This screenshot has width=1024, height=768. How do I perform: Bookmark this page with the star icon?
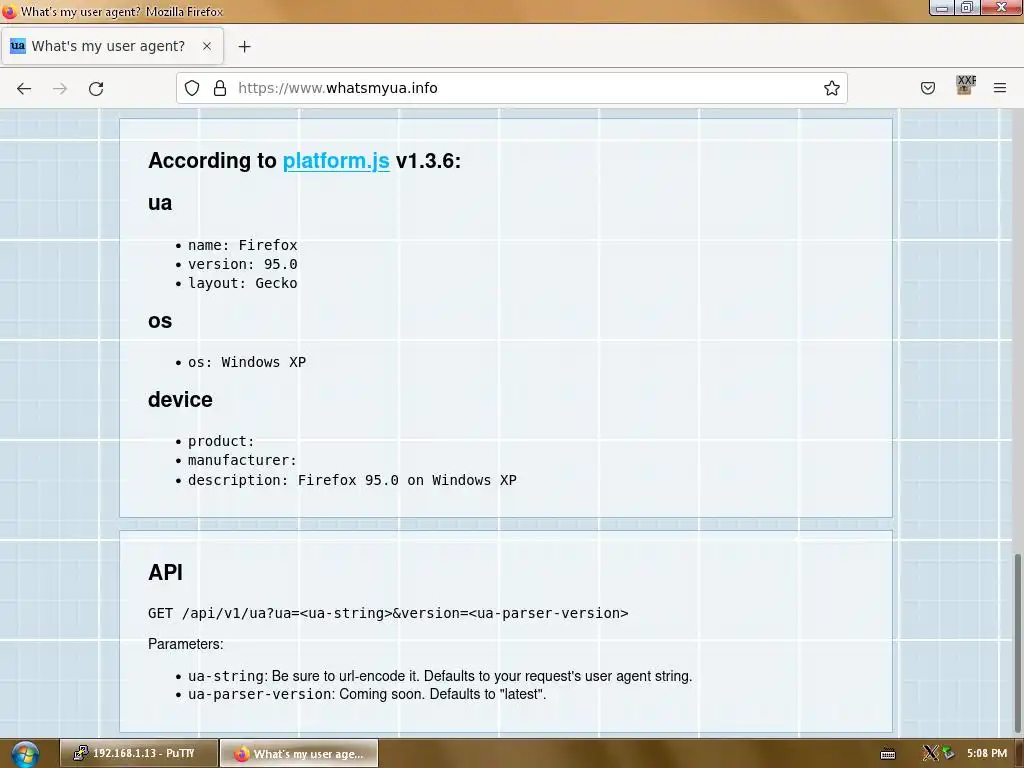(831, 88)
